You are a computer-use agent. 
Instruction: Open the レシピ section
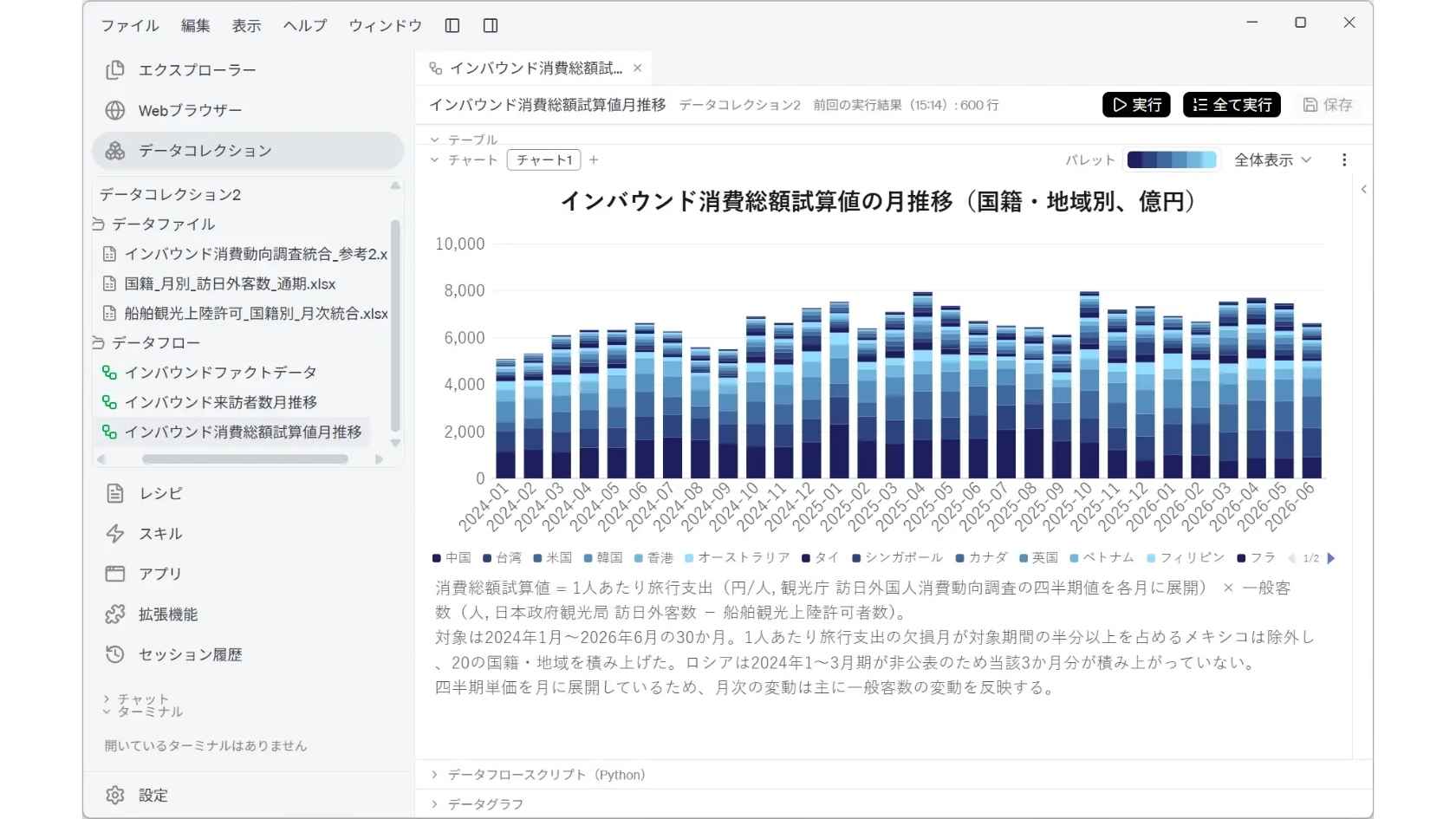[x=248, y=493]
